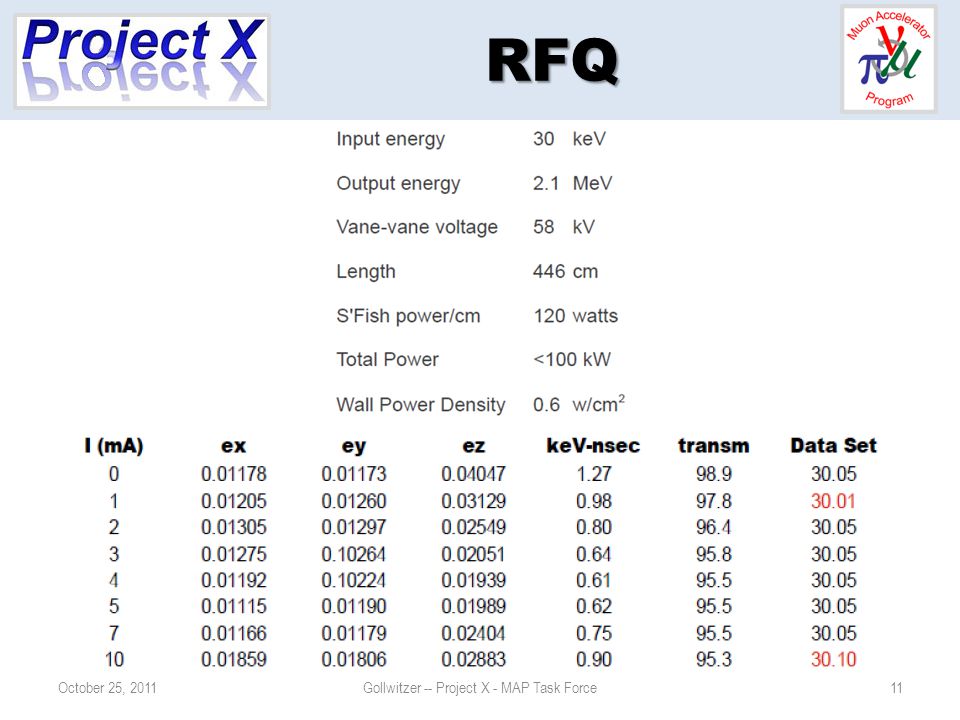Click the 'keV-nsec' column header
960x720 pixels.
click(x=593, y=446)
